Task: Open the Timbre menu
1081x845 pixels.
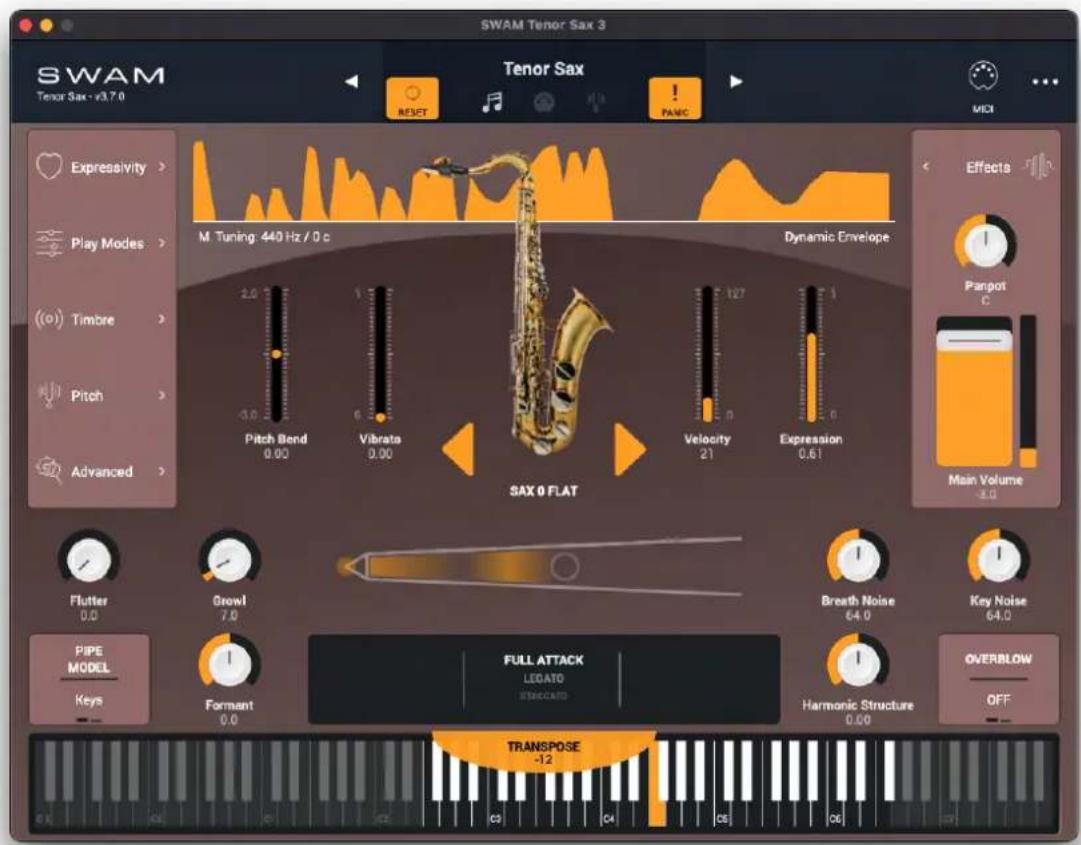Action: click(x=102, y=319)
